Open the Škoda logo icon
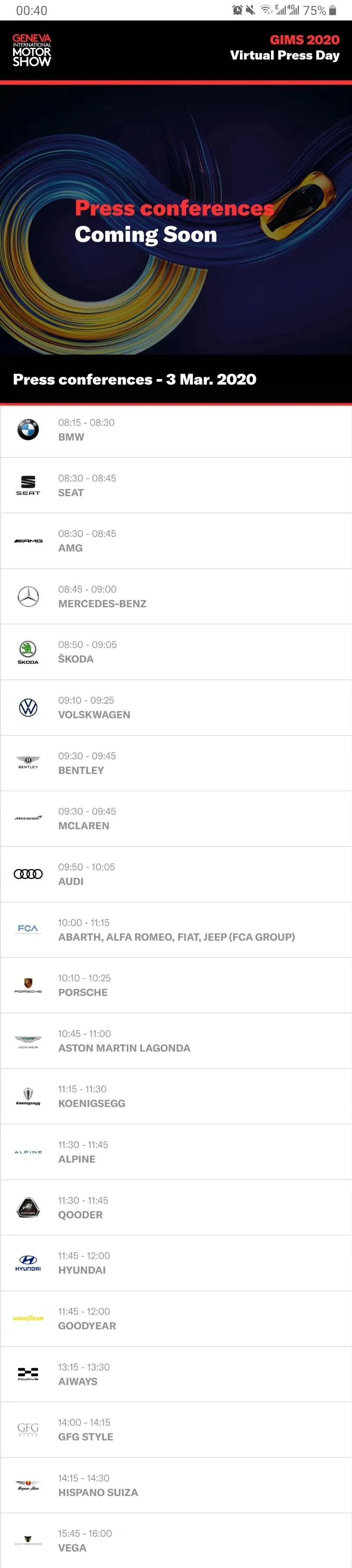This screenshot has width=352, height=1568. [28, 652]
